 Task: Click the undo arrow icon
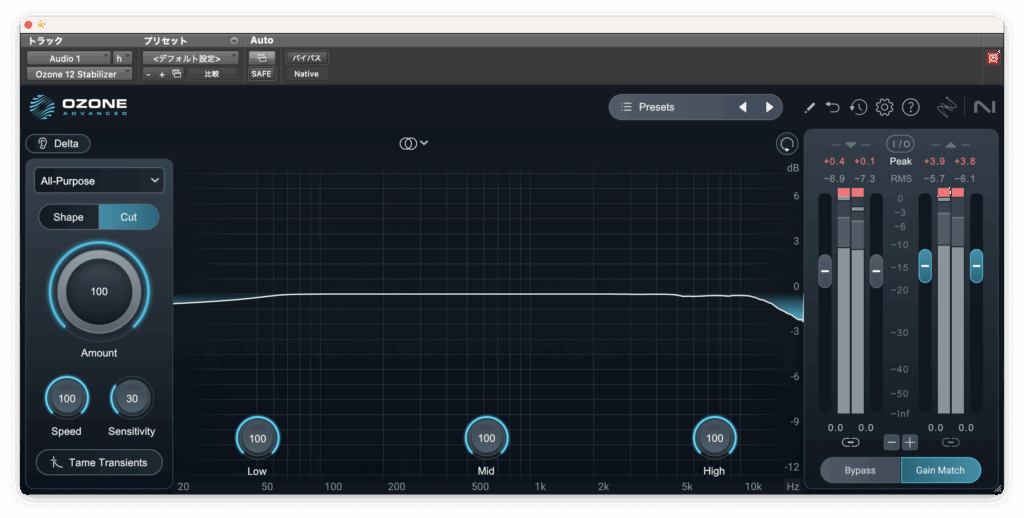pos(833,107)
